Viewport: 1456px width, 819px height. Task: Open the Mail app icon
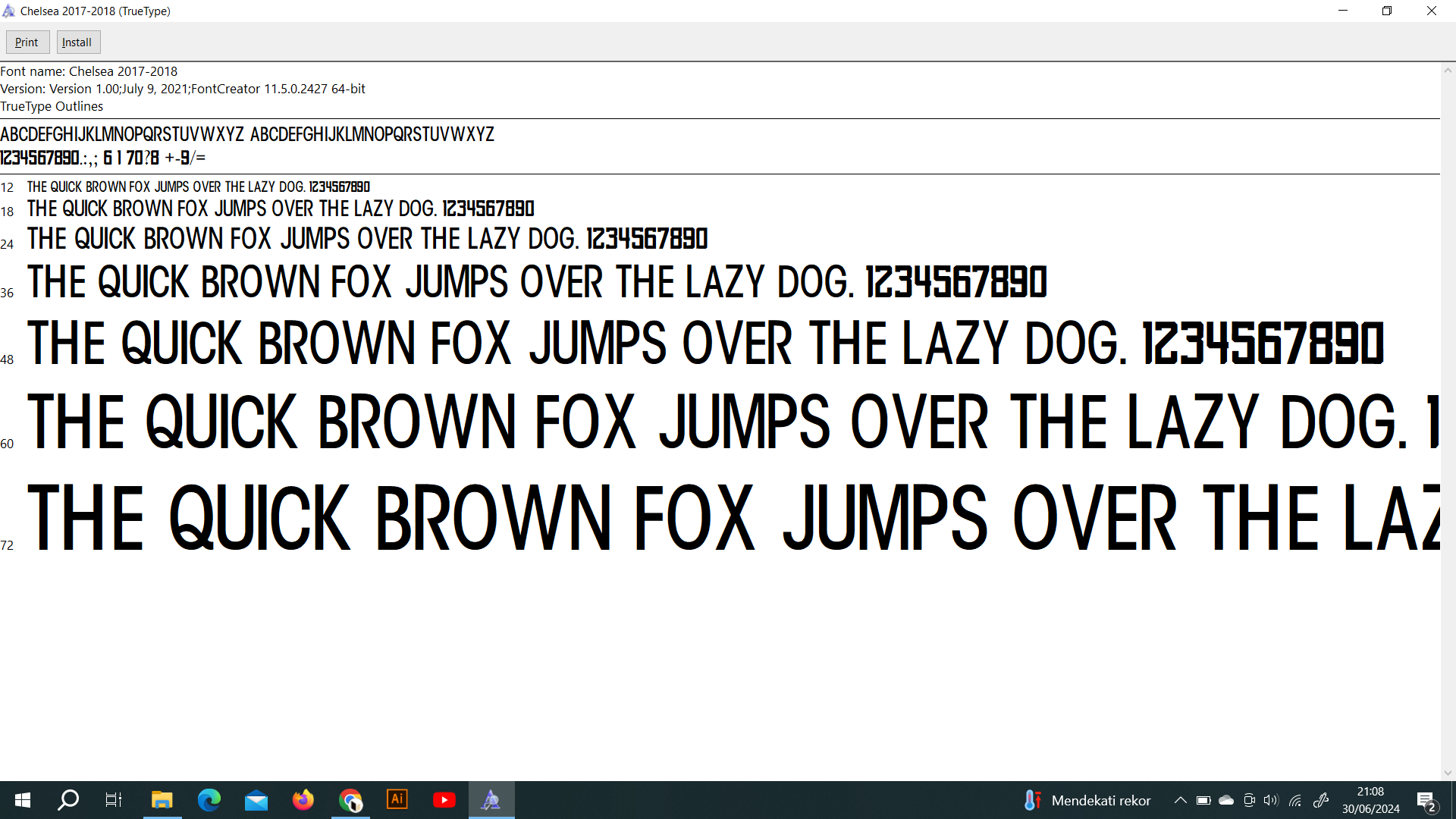point(256,800)
